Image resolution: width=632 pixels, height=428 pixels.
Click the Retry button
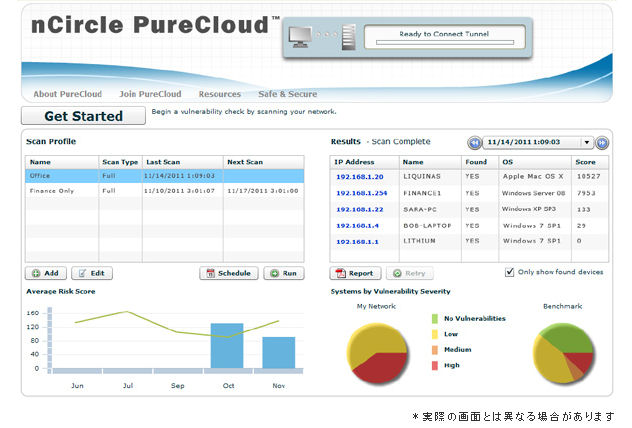(410, 273)
